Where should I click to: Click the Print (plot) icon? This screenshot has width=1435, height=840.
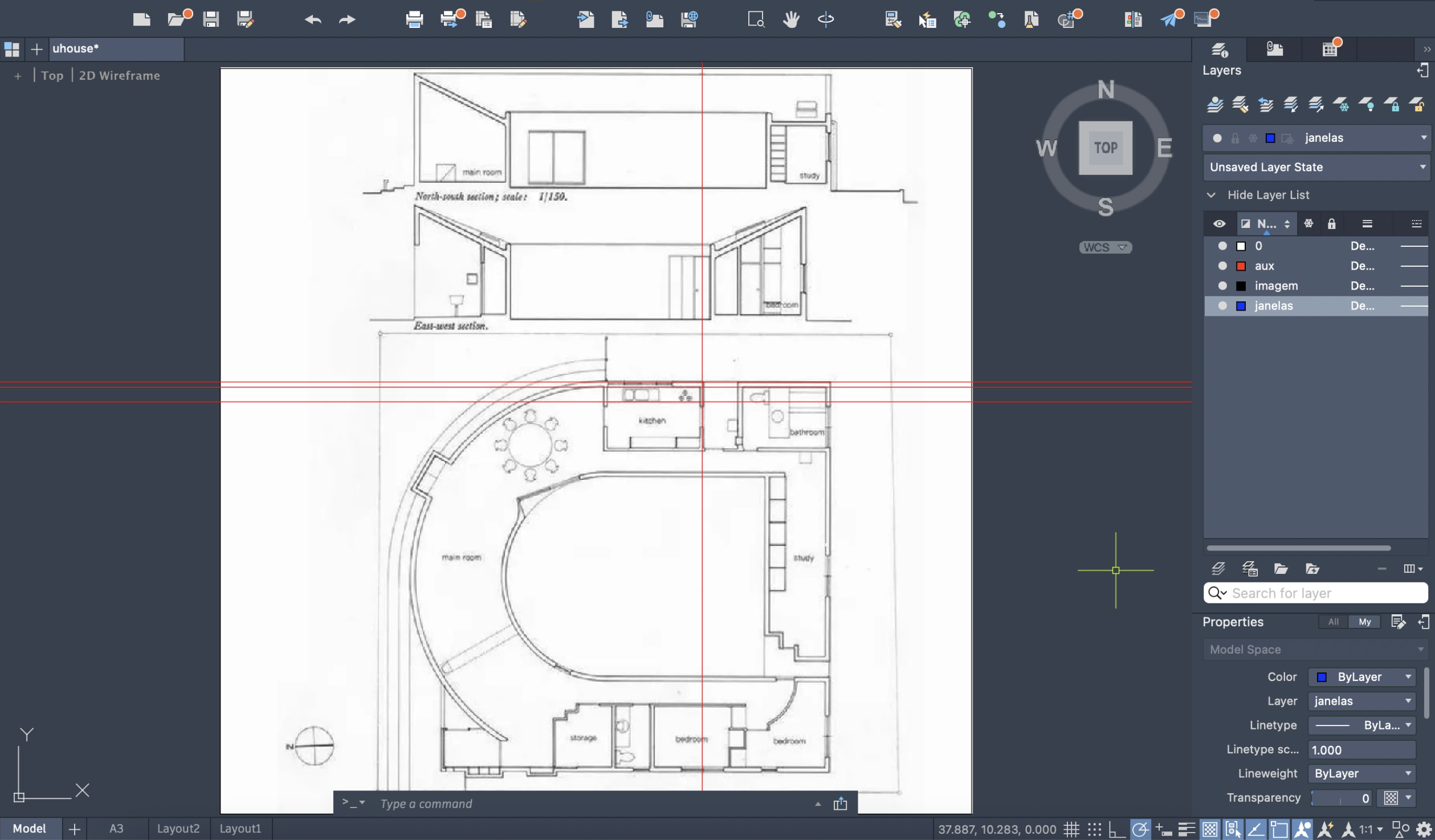pyautogui.click(x=414, y=19)
